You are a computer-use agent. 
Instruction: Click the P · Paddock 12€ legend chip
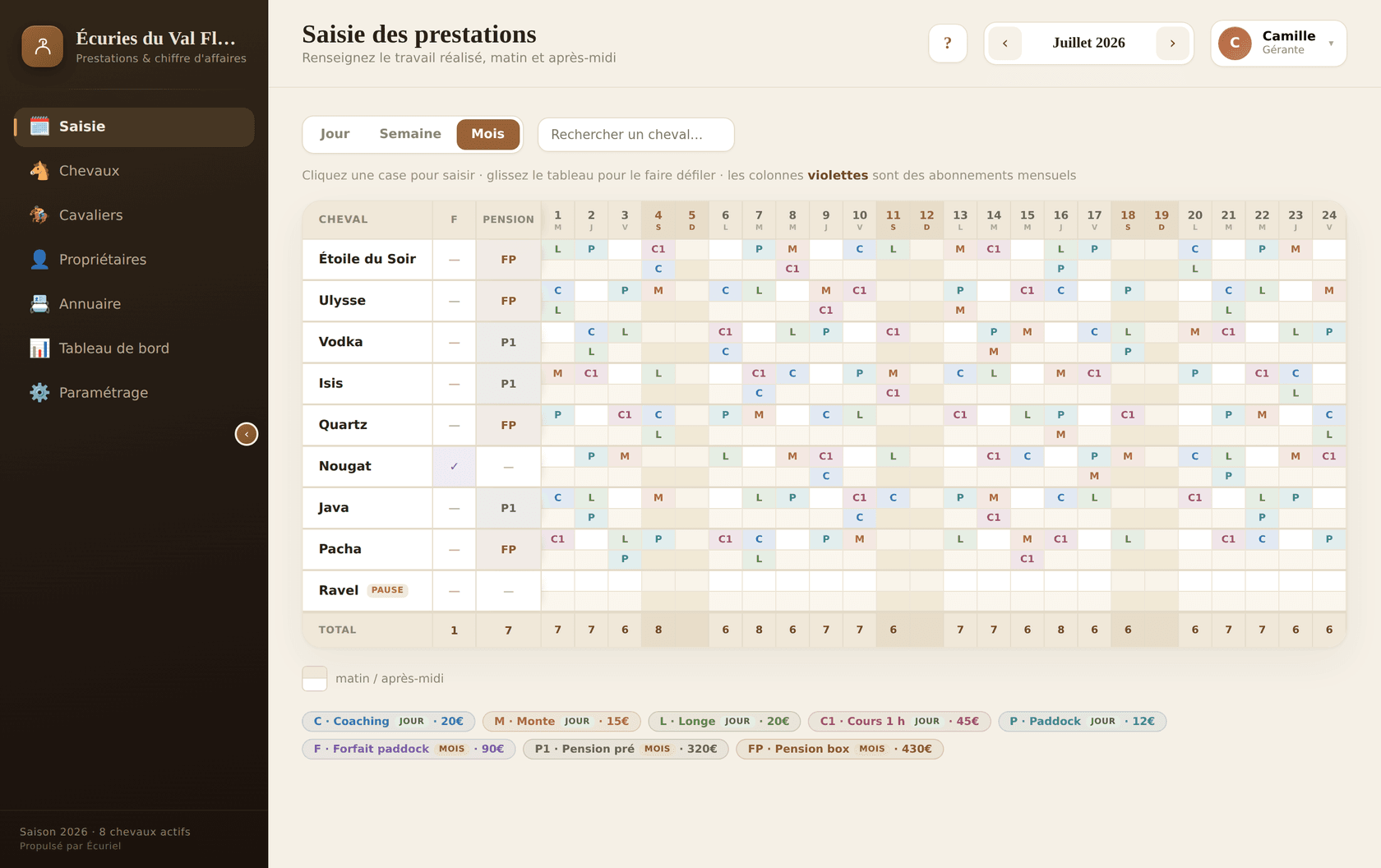(1082, 721)
